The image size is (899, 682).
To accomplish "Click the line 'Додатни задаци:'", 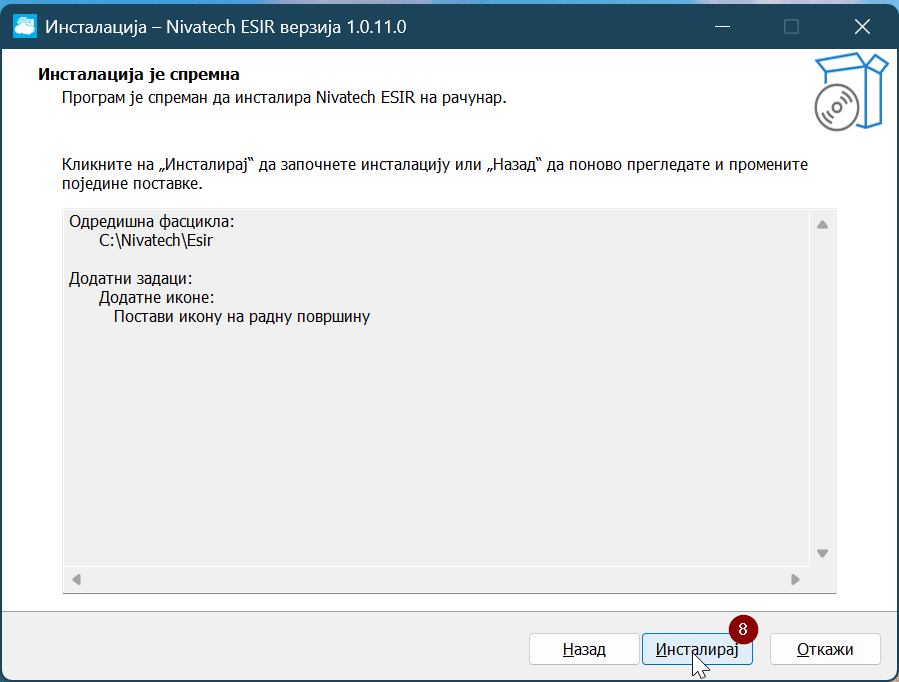I will [x=131, y=279].
